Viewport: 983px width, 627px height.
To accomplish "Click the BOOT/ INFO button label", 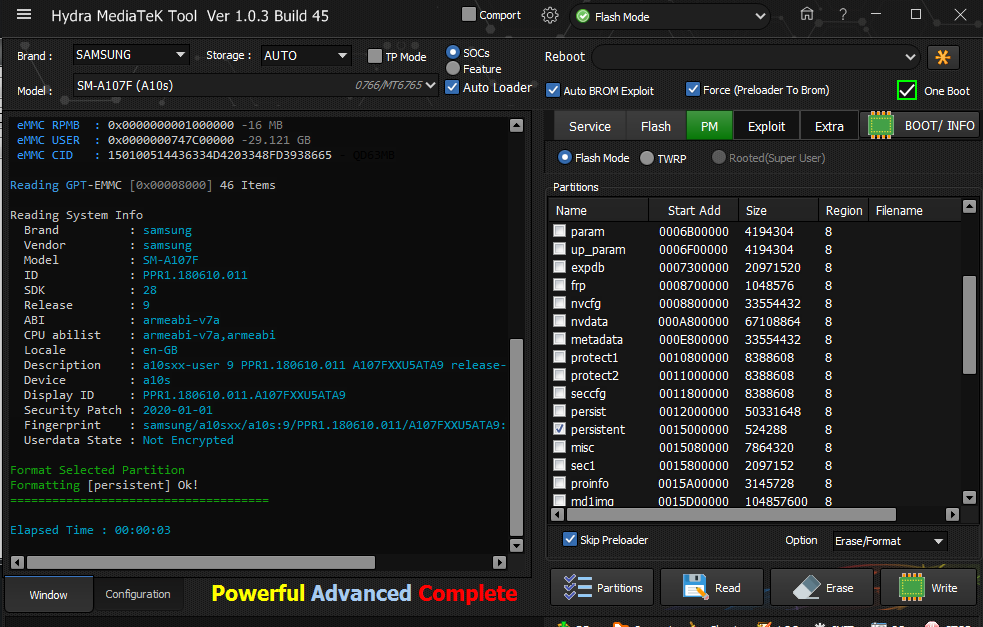I will click(x=939, y=125).
